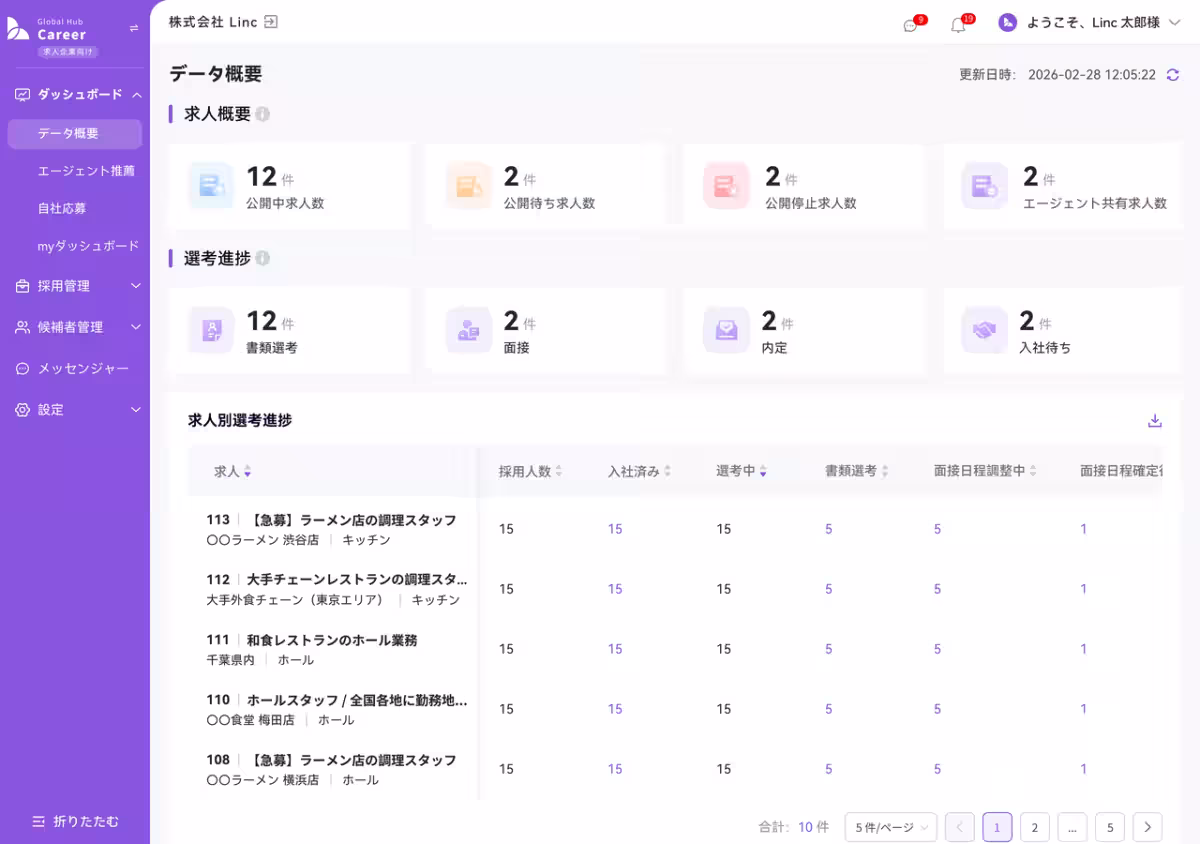1200x844 pixels.
Task: Click the logout icon next to 株式会社 Linc
Action: pyautogui.click(x=271, y=22)
